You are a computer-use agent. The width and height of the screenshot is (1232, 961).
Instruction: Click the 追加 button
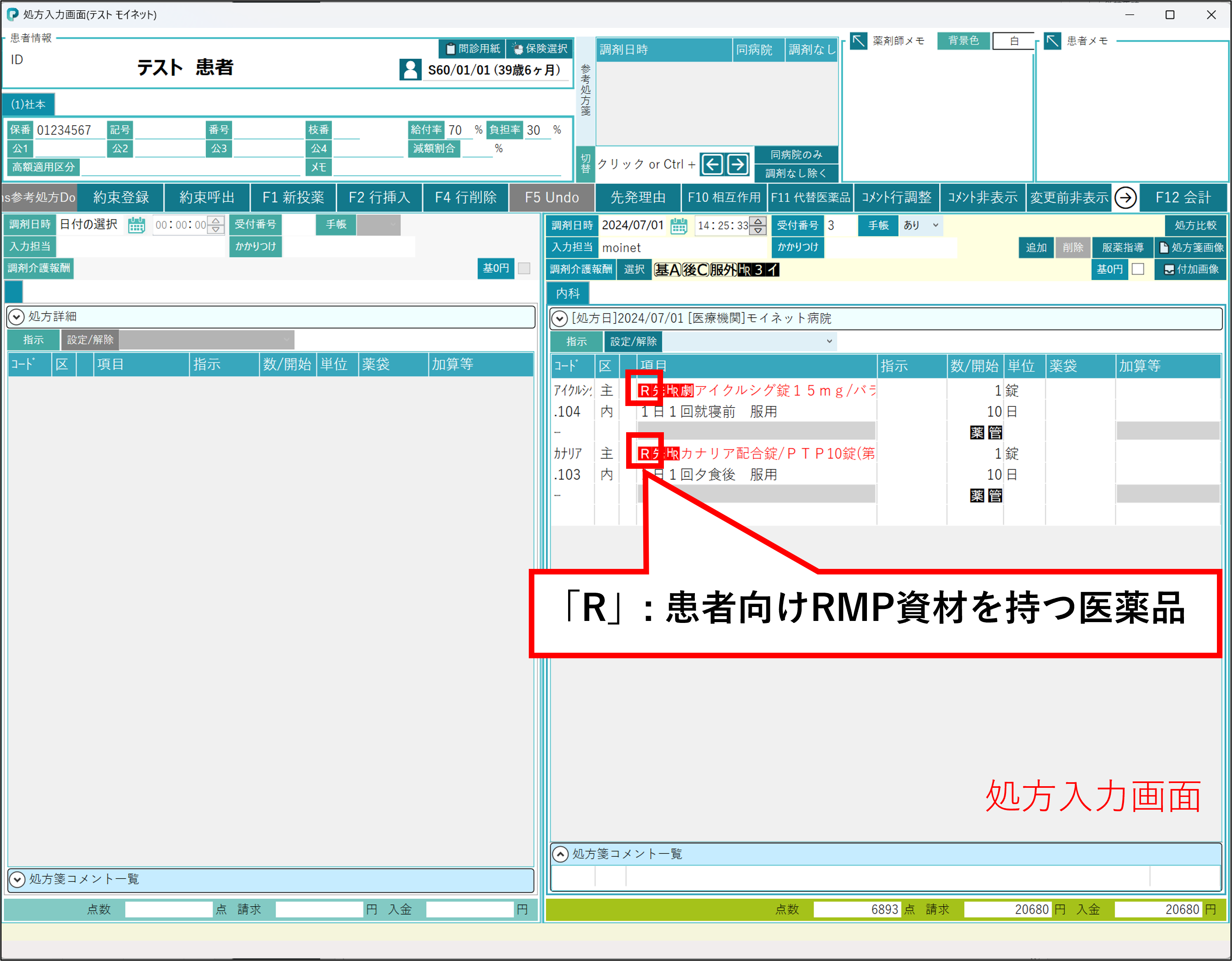[x=1036, y=248]
